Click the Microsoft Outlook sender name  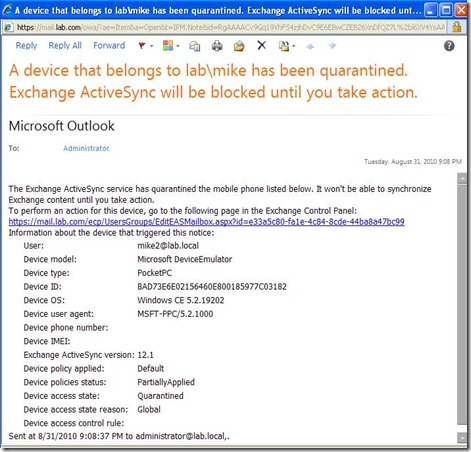(62, 126)
